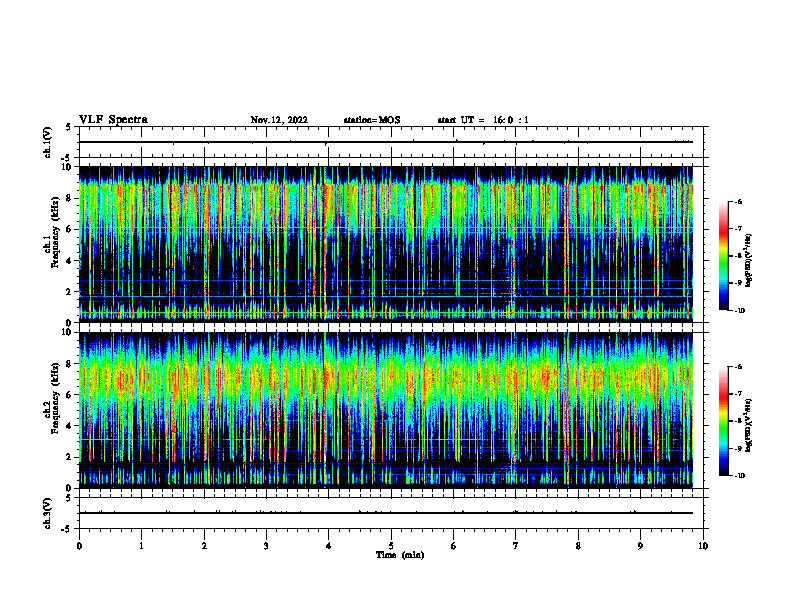Click the "-5" tick on ch.3(V) axis
The image size is (792, 612).
67,529
